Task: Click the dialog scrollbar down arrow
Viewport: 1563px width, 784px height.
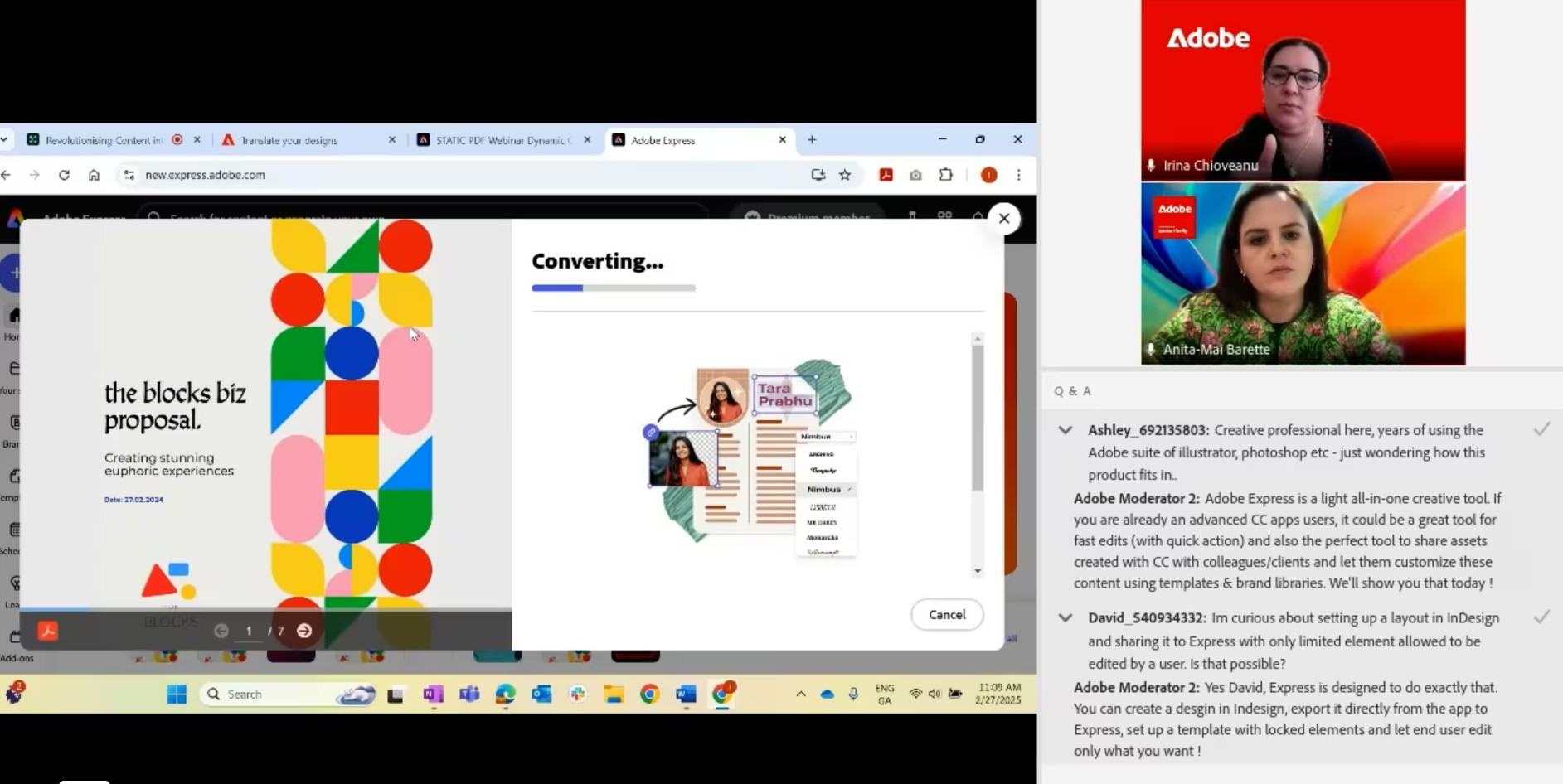Action: coord(978,571)
